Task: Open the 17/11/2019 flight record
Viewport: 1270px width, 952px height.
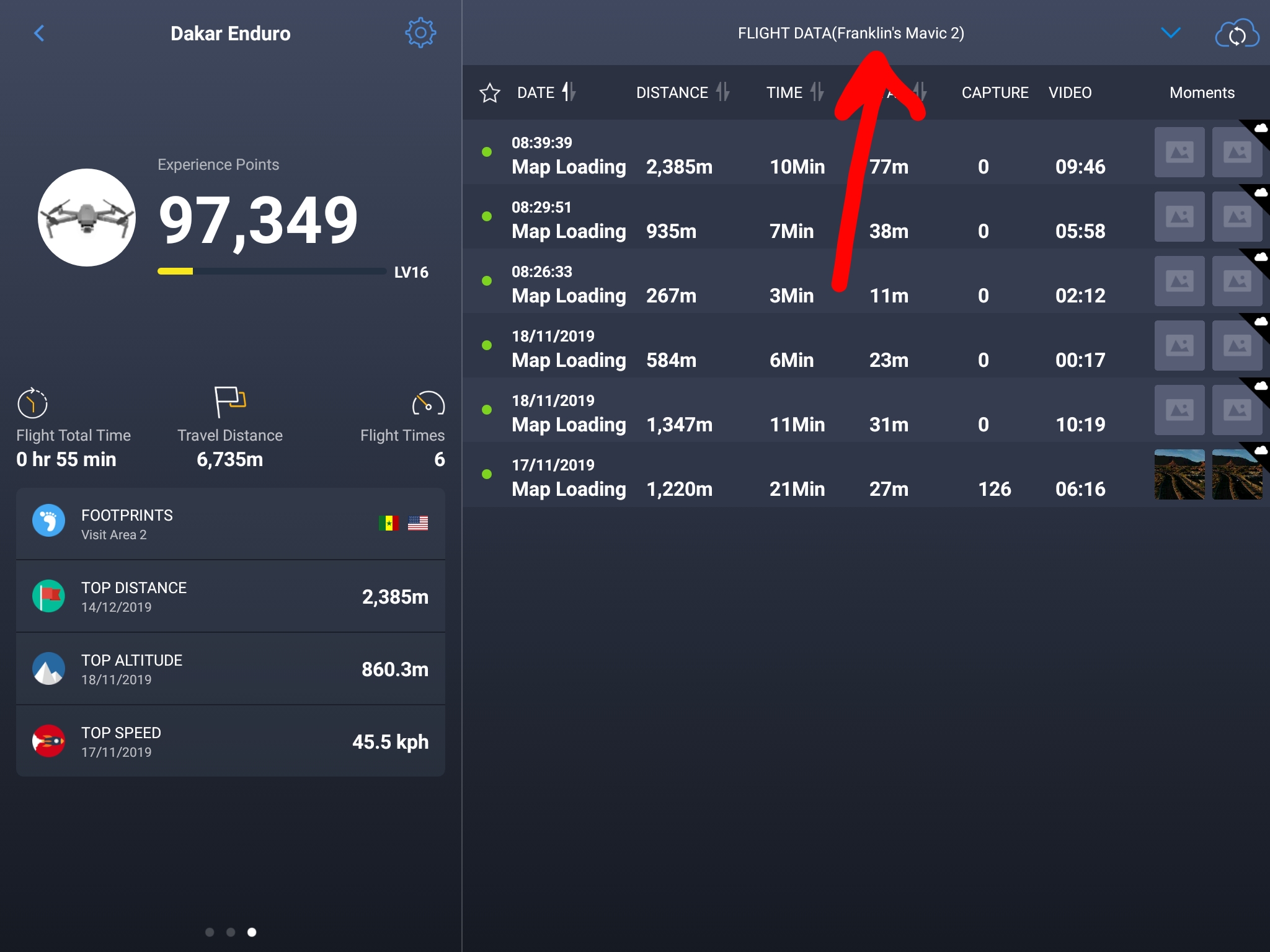Action: (866, 474)
